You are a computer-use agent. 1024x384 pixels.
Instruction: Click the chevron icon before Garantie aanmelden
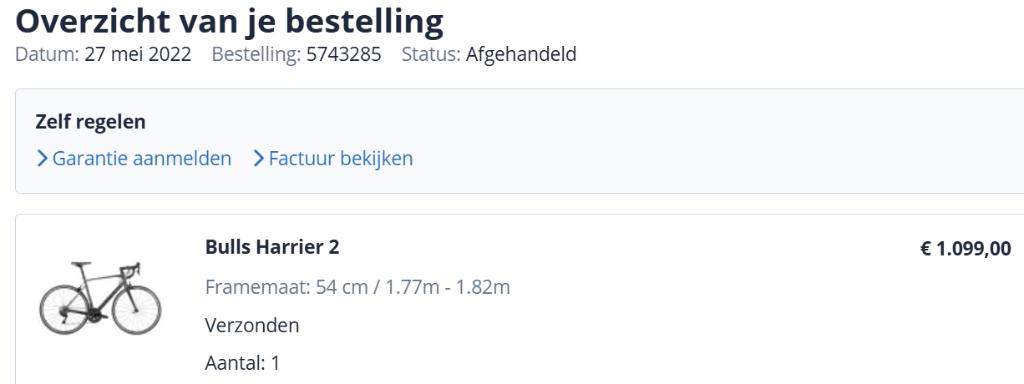tap(42, 159)
